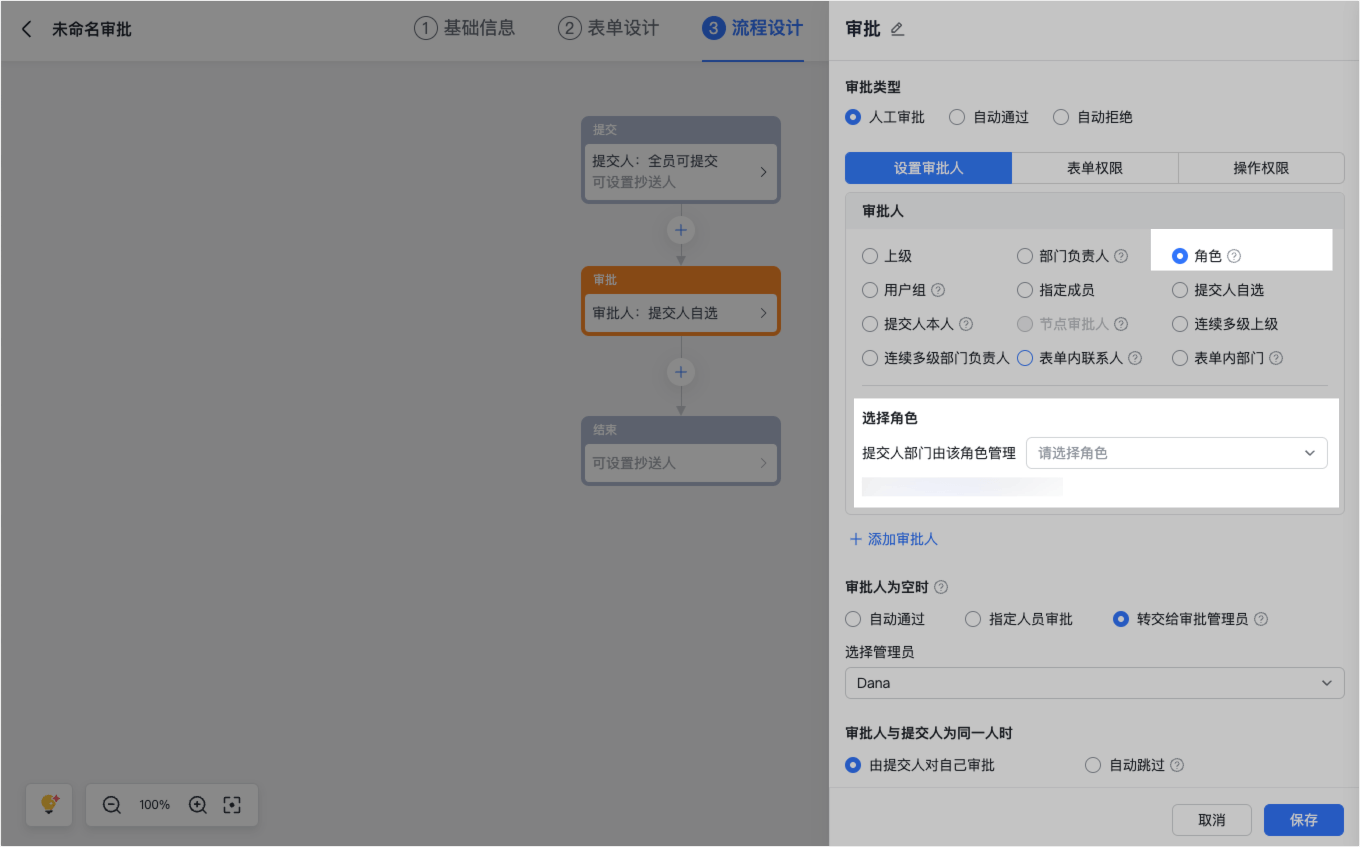Open the 请选择角色 dropdown
This screenshot has height=847, width=1360.
(x=1176, y=453)
